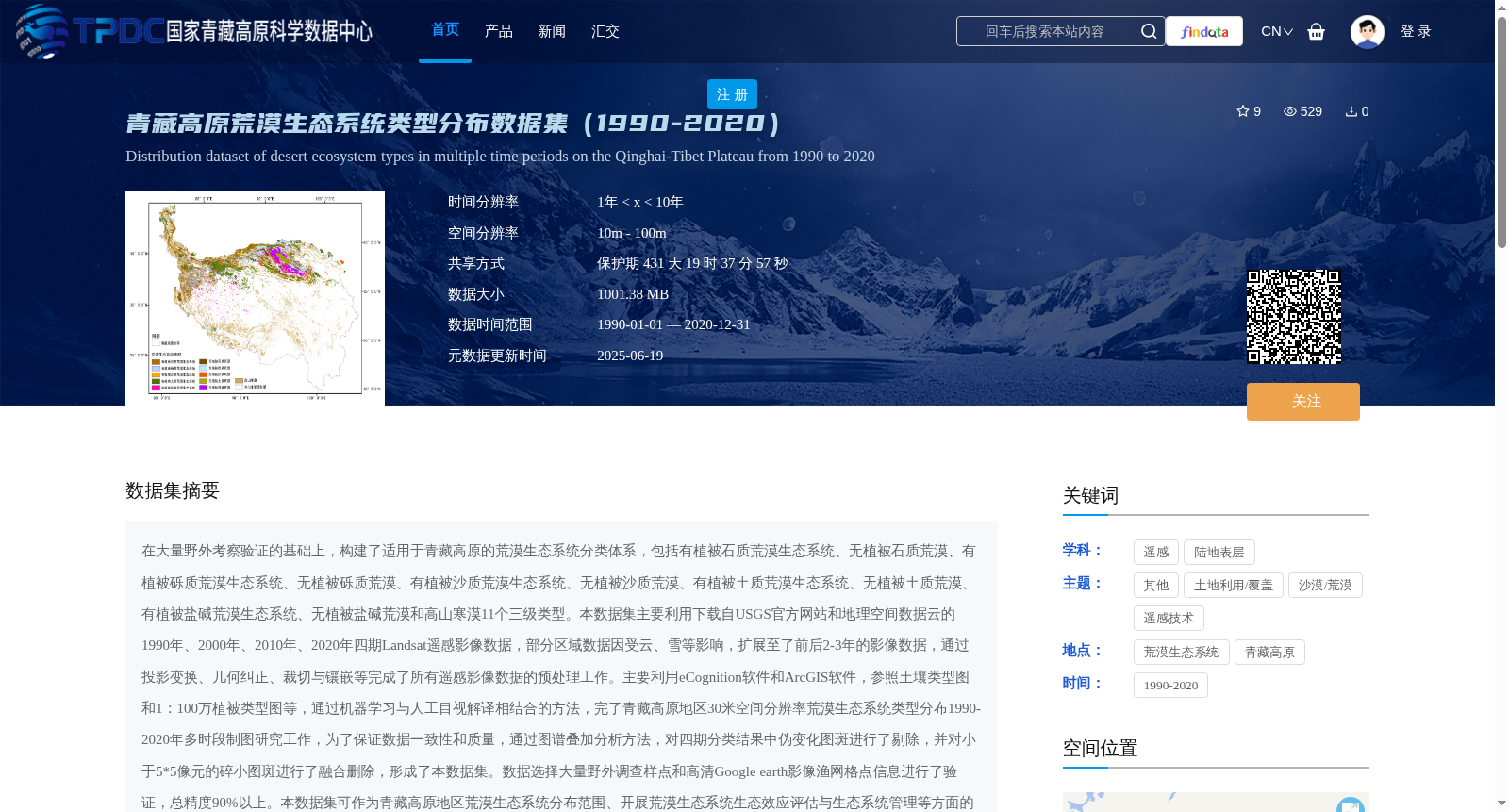Select the 土地利用/覆盖 tag
Viewport: 1509px width, 812px height.
(1234, 586)
